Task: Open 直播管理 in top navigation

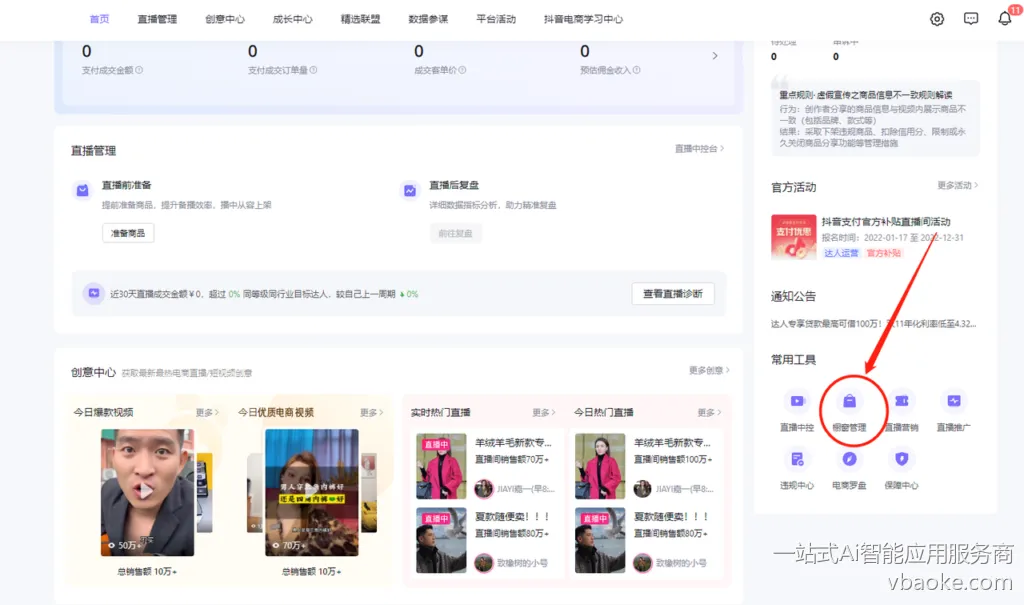Action: tap(157, 19)
